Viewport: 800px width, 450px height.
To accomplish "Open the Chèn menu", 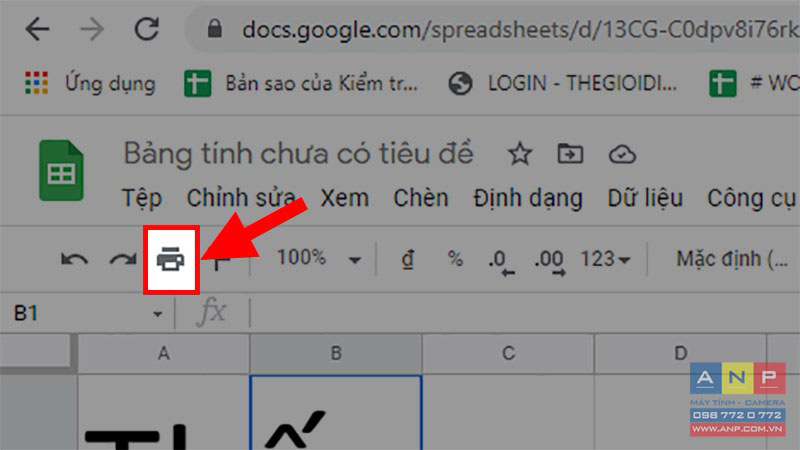I will [x=420, y=198].
